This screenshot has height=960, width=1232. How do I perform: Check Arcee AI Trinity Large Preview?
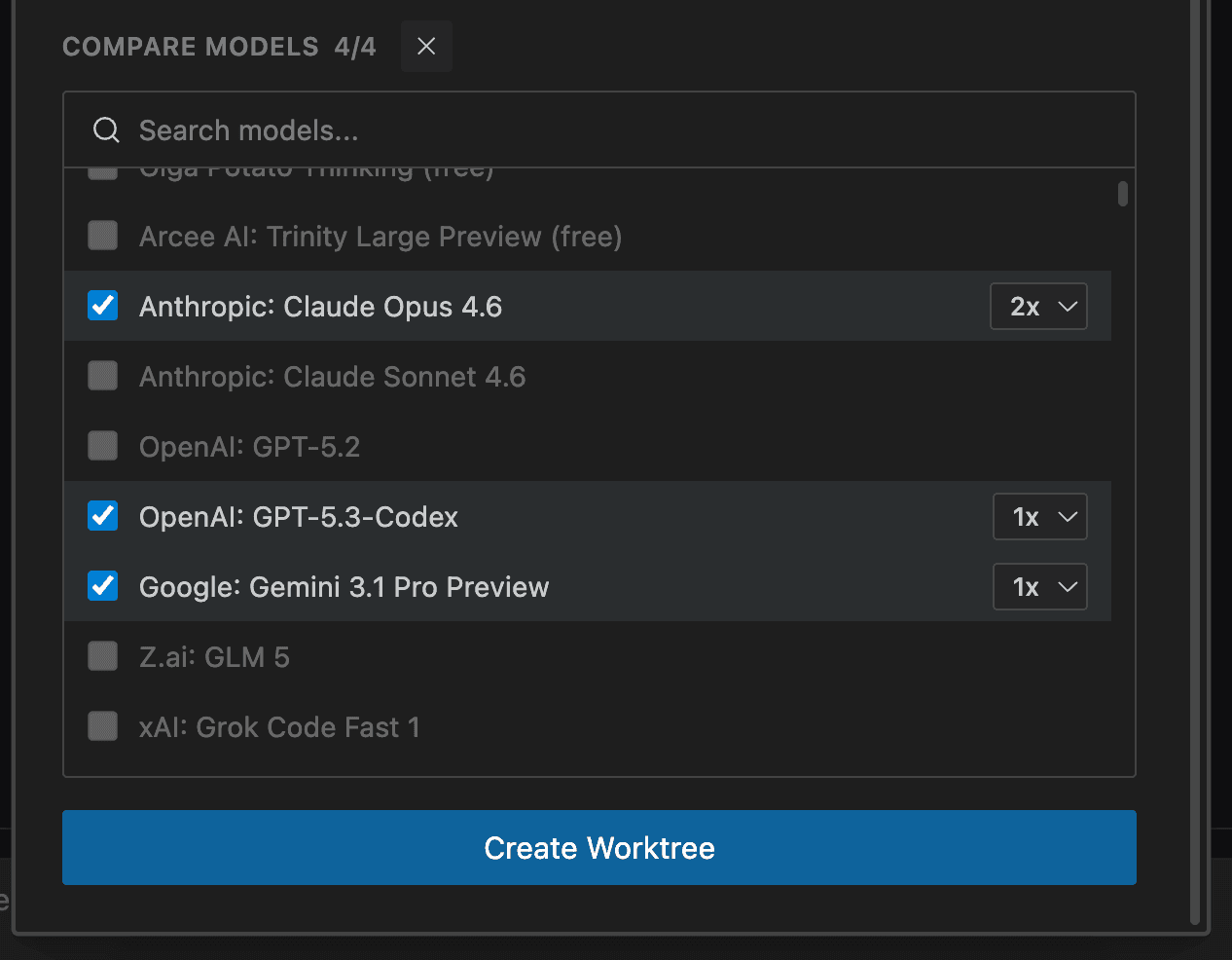point(102,236)
